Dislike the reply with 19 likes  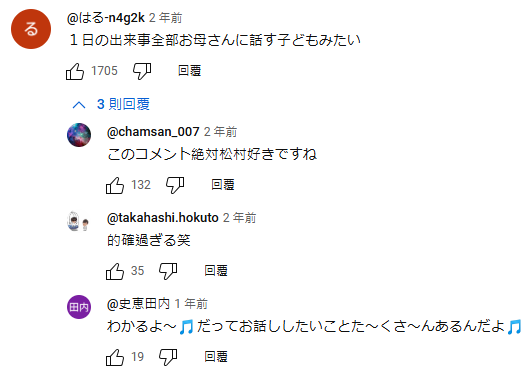click(x=168, y=357)
